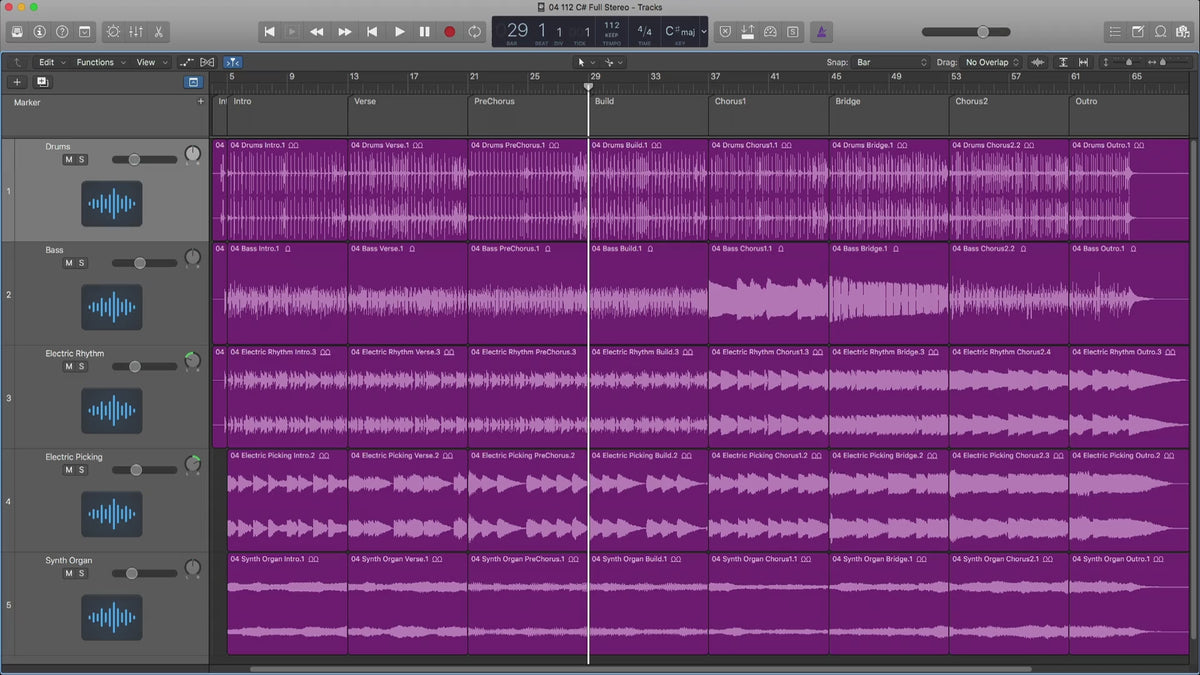Click the Record button
The image size is (1200, 675).
[x=449, y=32]
